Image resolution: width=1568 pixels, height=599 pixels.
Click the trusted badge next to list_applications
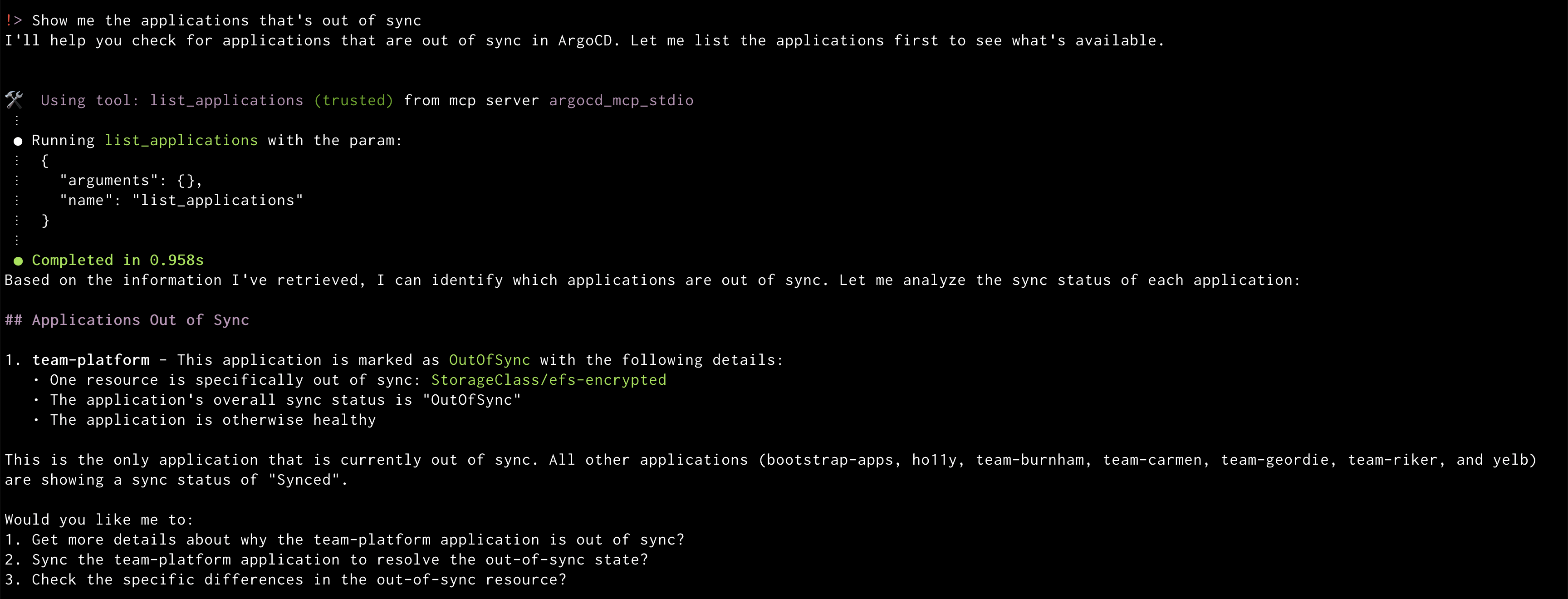354,100
